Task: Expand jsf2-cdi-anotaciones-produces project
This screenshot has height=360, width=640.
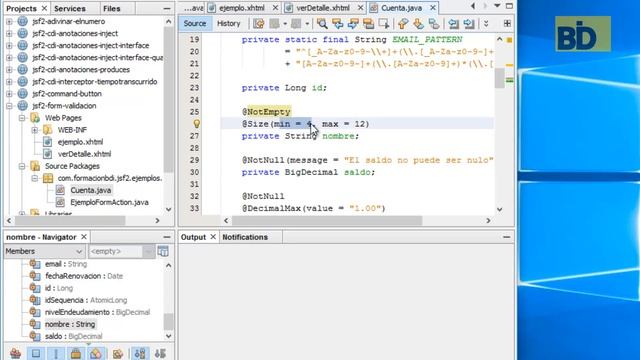Action: pyautogui.click(x=9, y=69)
